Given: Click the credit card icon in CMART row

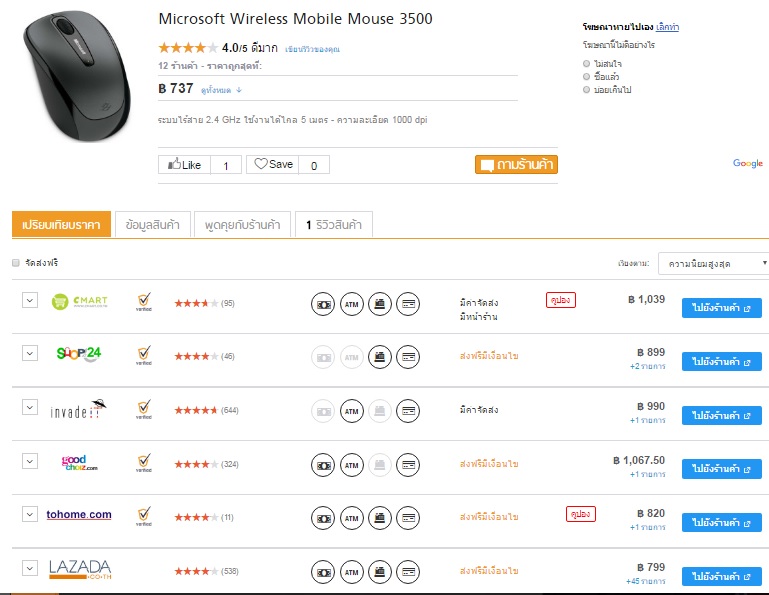Looking at the screenshot, I should 408,304.
